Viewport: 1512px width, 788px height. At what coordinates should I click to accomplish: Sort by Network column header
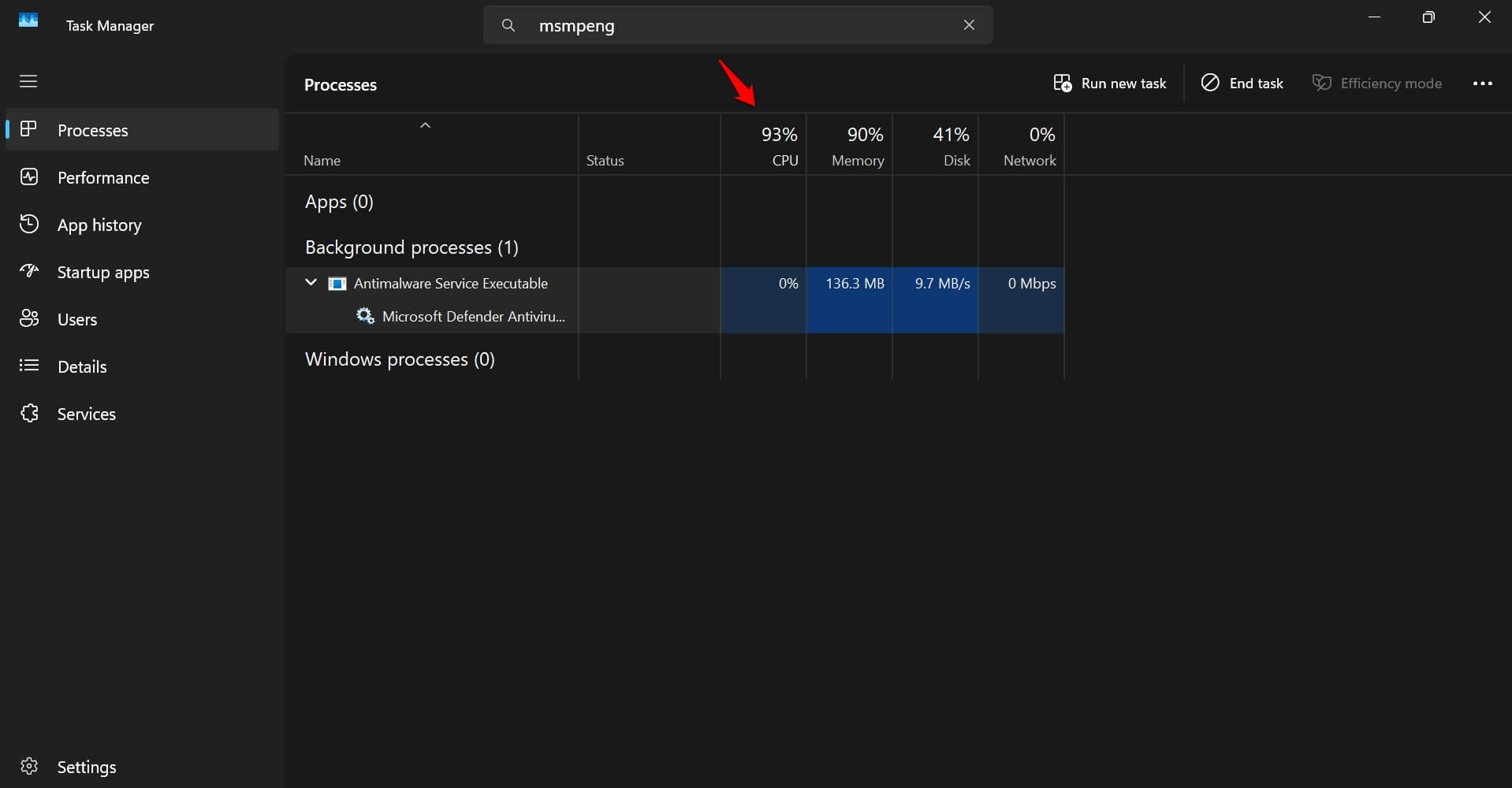pyautogui.click(x=1021, y=145)
